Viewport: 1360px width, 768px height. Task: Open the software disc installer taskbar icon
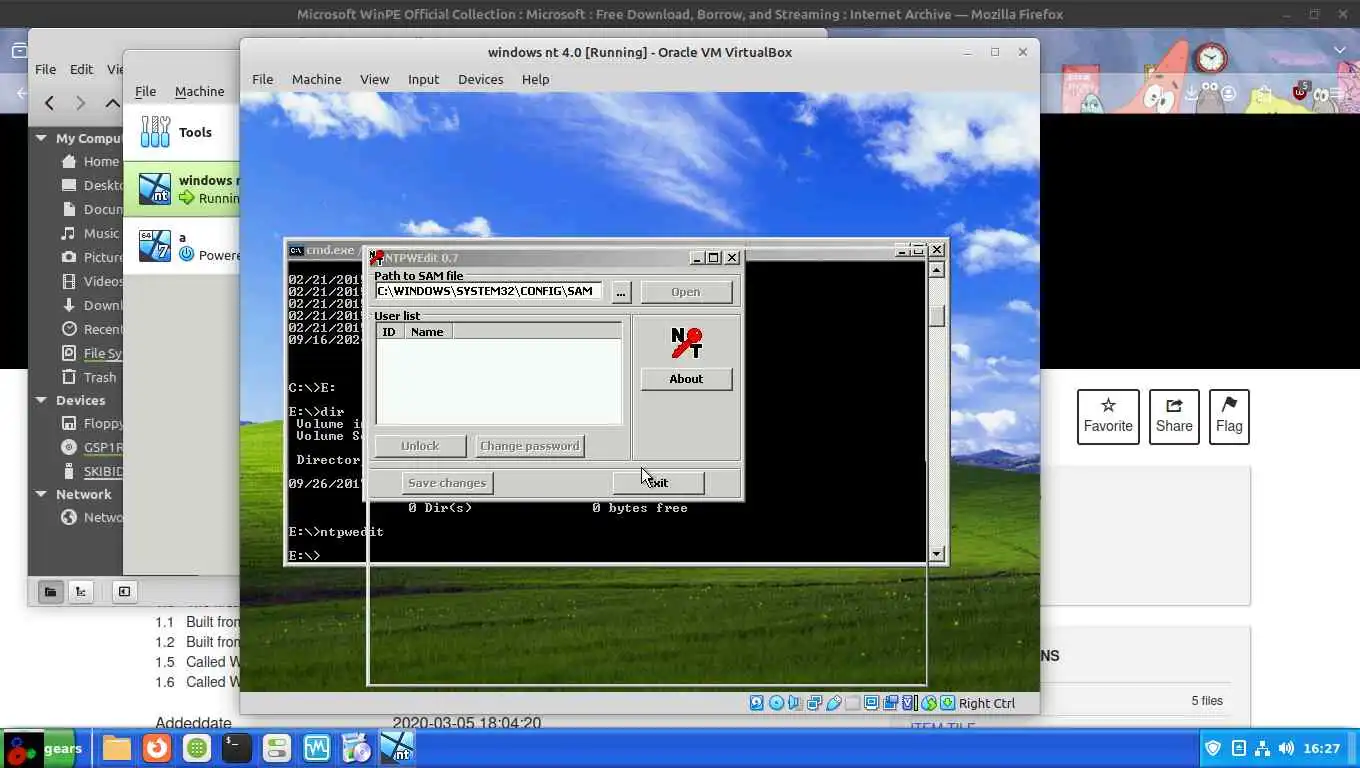[356, 748]
